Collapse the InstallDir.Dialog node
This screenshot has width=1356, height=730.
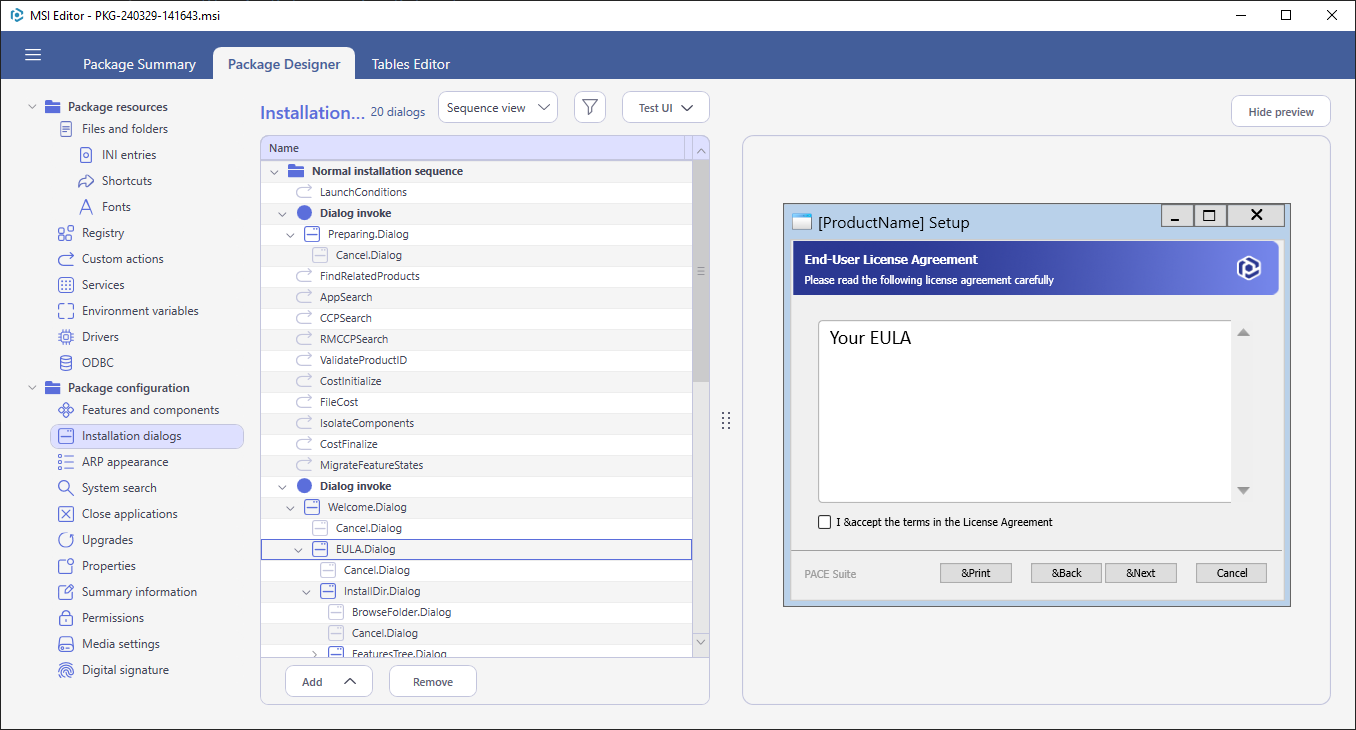(307, 591)
